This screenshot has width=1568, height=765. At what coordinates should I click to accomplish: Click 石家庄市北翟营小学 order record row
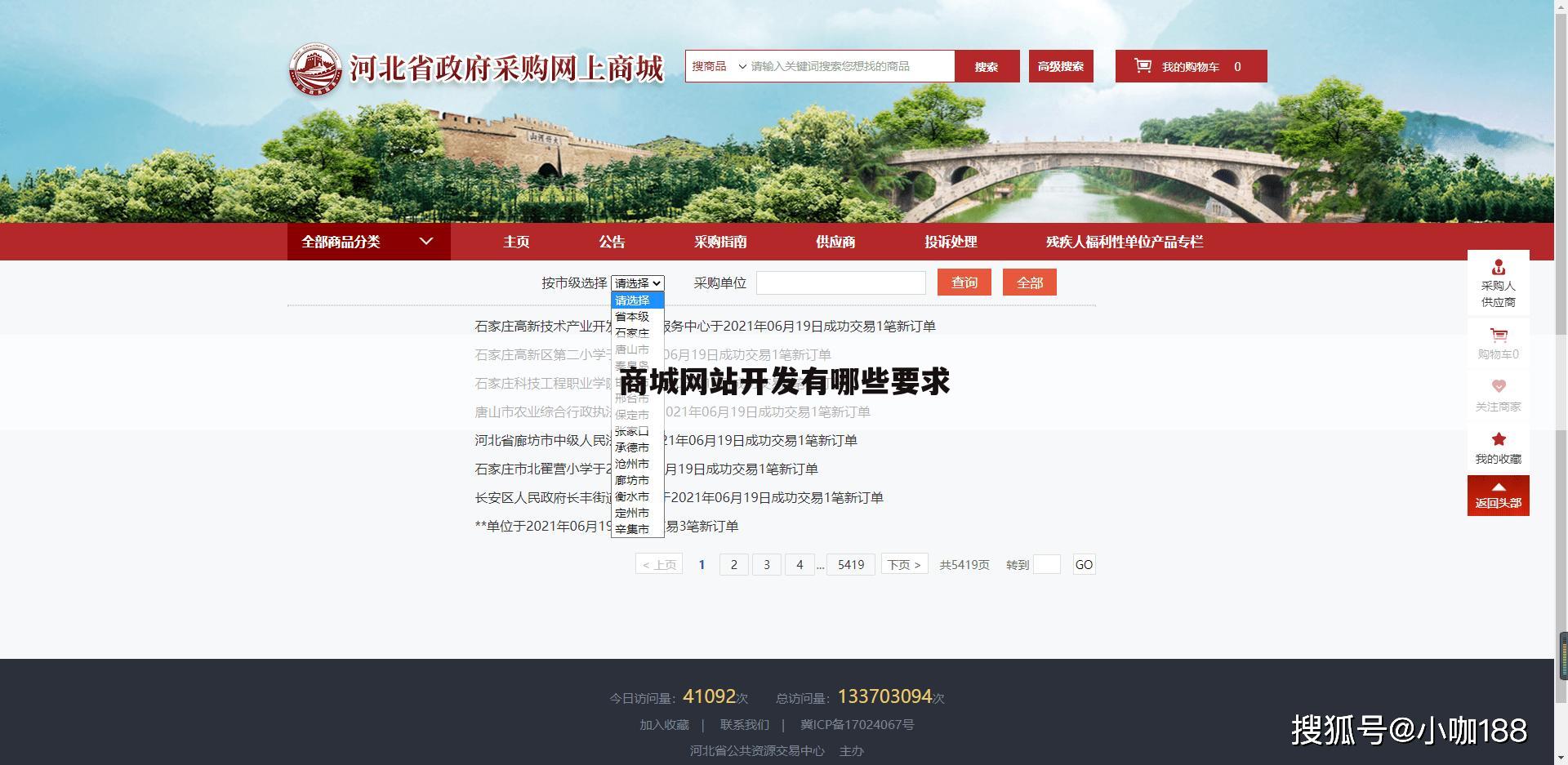tap(647, 469)
